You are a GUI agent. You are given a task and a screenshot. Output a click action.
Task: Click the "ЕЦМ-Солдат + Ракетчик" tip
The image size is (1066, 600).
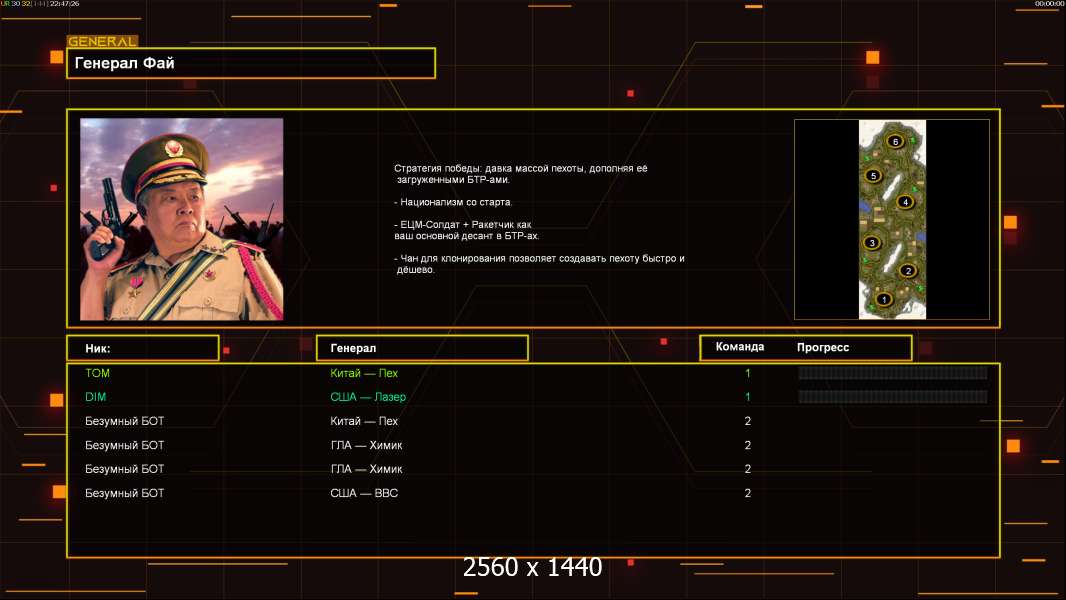[x=466, y=230]
